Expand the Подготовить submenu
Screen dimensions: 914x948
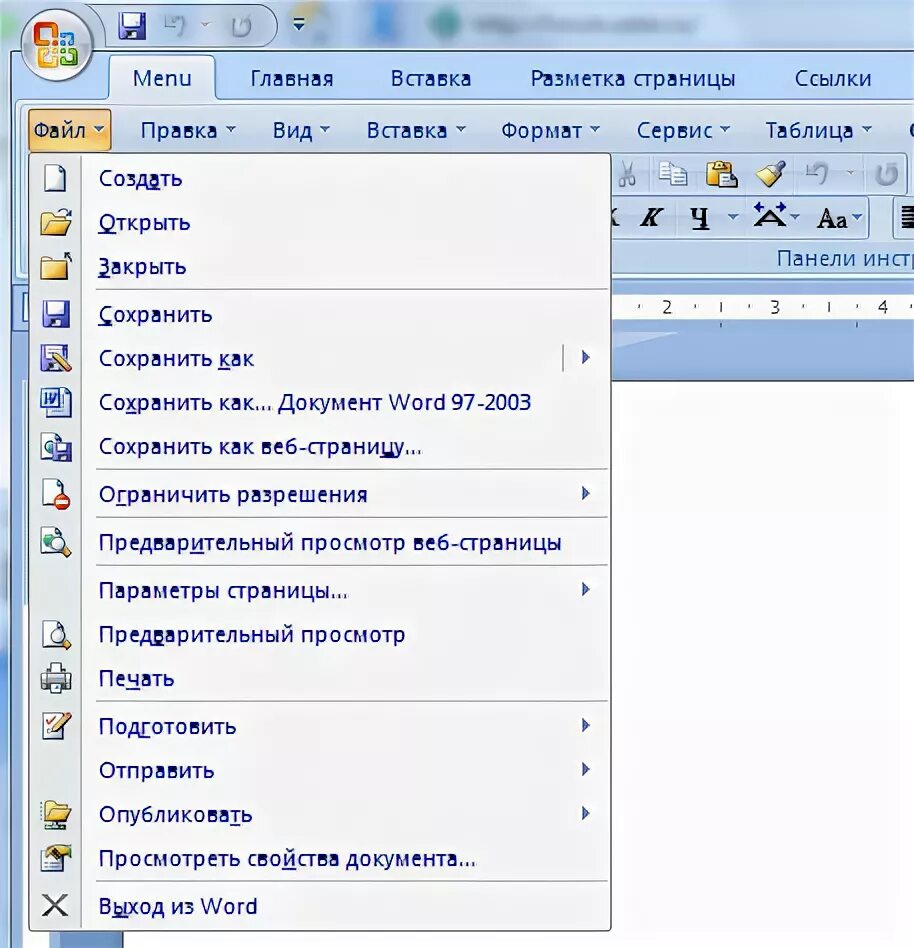click(x=585, y=725)
